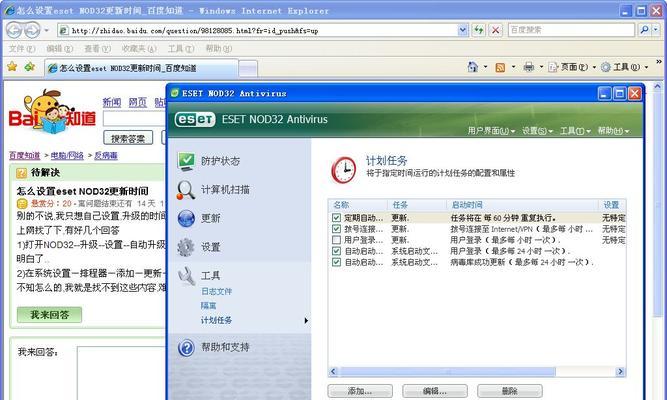Open the IE File (文件) menu
This screenshot has height=400, width=667.
point(22,49)
